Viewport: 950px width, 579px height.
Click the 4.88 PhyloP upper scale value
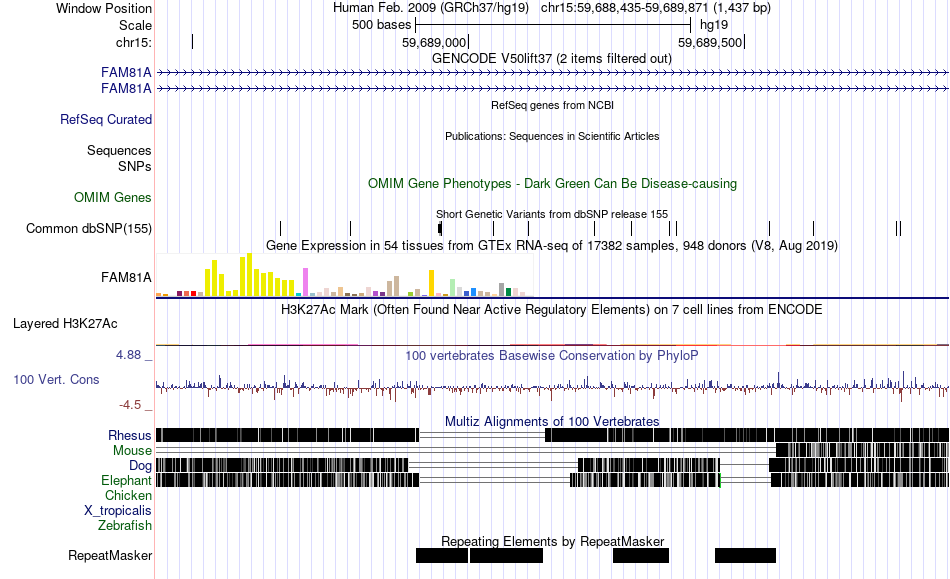pos(128,355)
